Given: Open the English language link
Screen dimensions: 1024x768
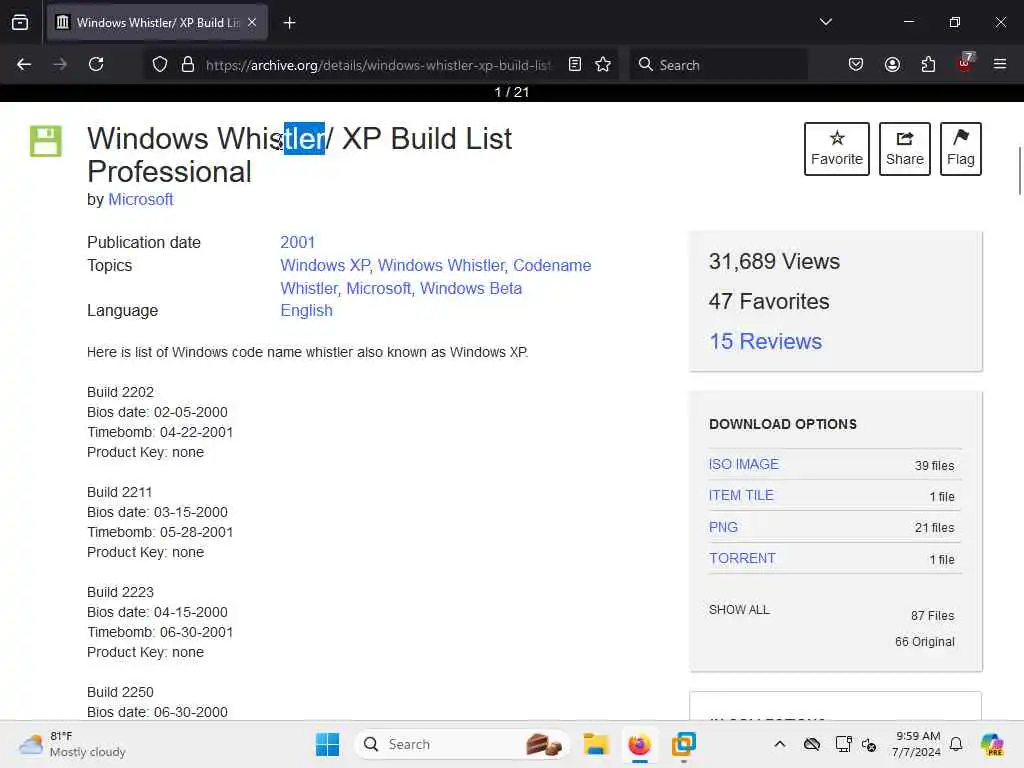Looking at the screenshot, I should coord(306,311).
